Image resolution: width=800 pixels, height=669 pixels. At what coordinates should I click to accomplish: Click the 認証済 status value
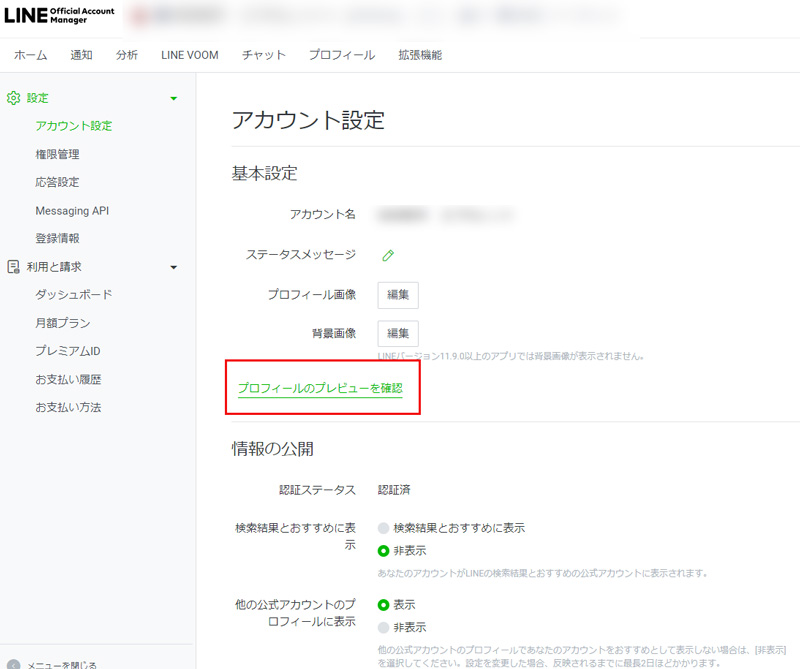[x=394, y=490]
